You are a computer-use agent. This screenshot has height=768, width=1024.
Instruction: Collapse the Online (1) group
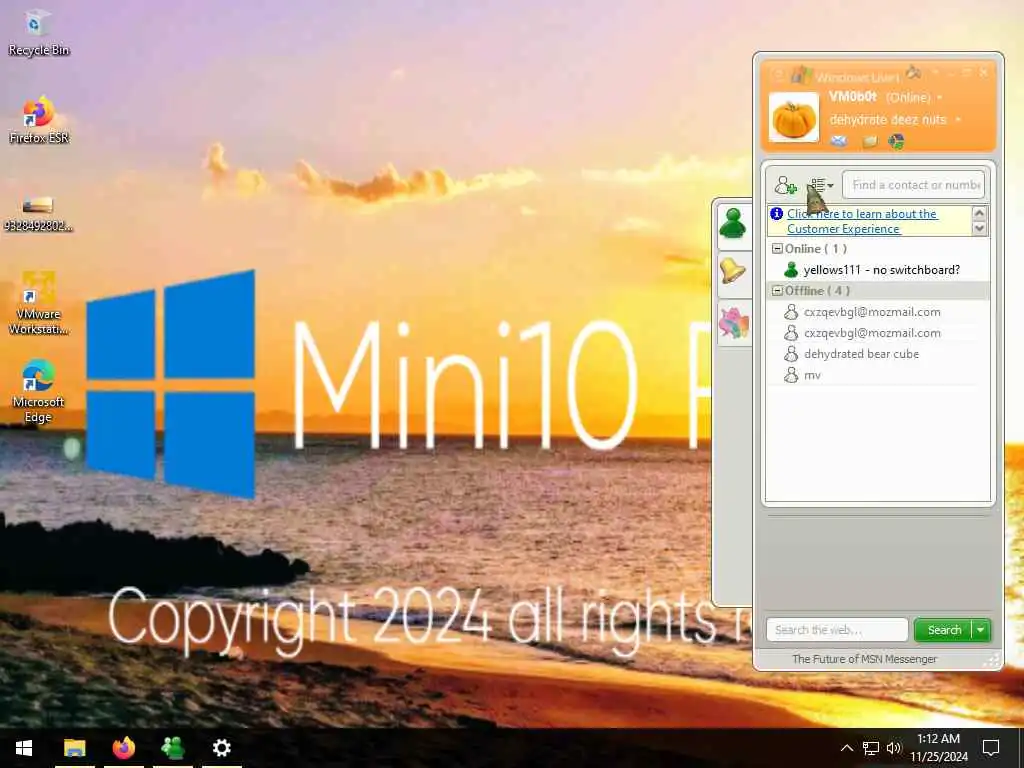[x=777, y=249]
